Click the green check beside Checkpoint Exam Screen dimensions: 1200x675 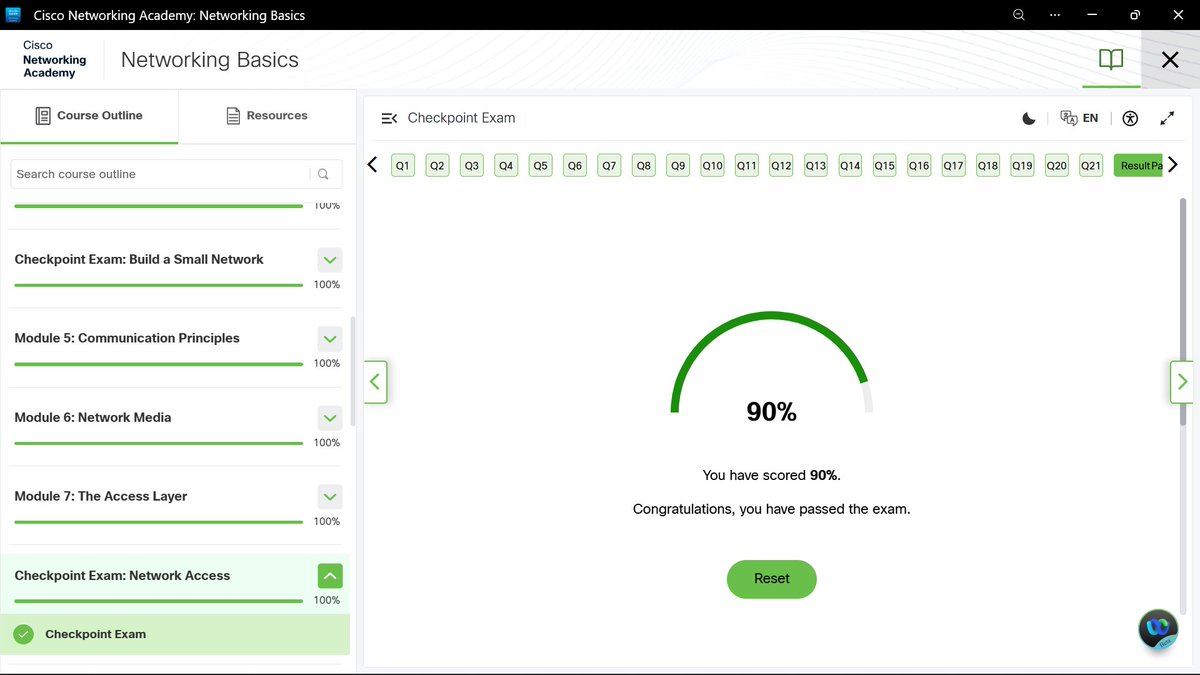tap(24, 634)
